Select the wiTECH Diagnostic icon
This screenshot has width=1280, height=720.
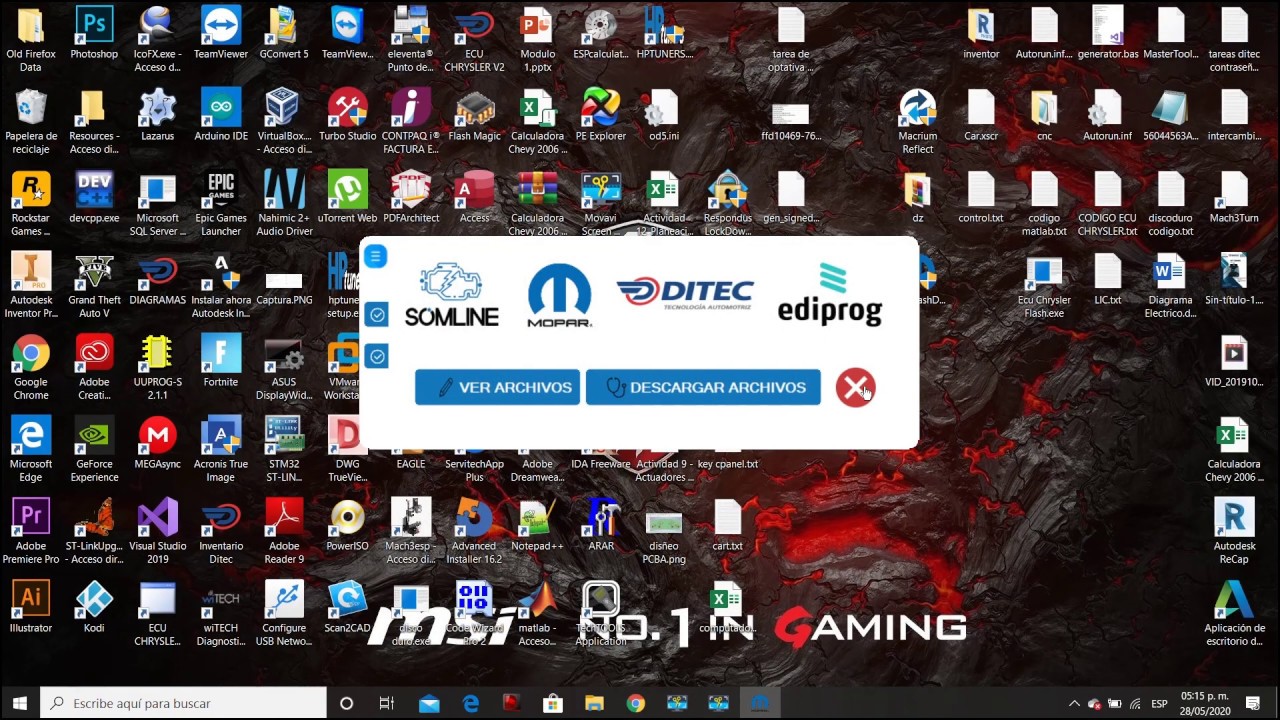tap(221, 614)
